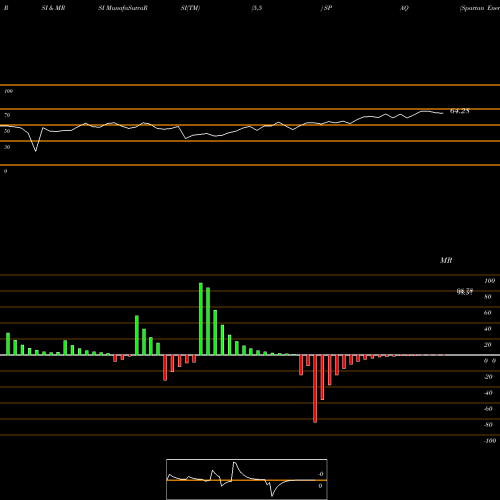
Task: Click the RSI axis label 50
Action: 7,131
